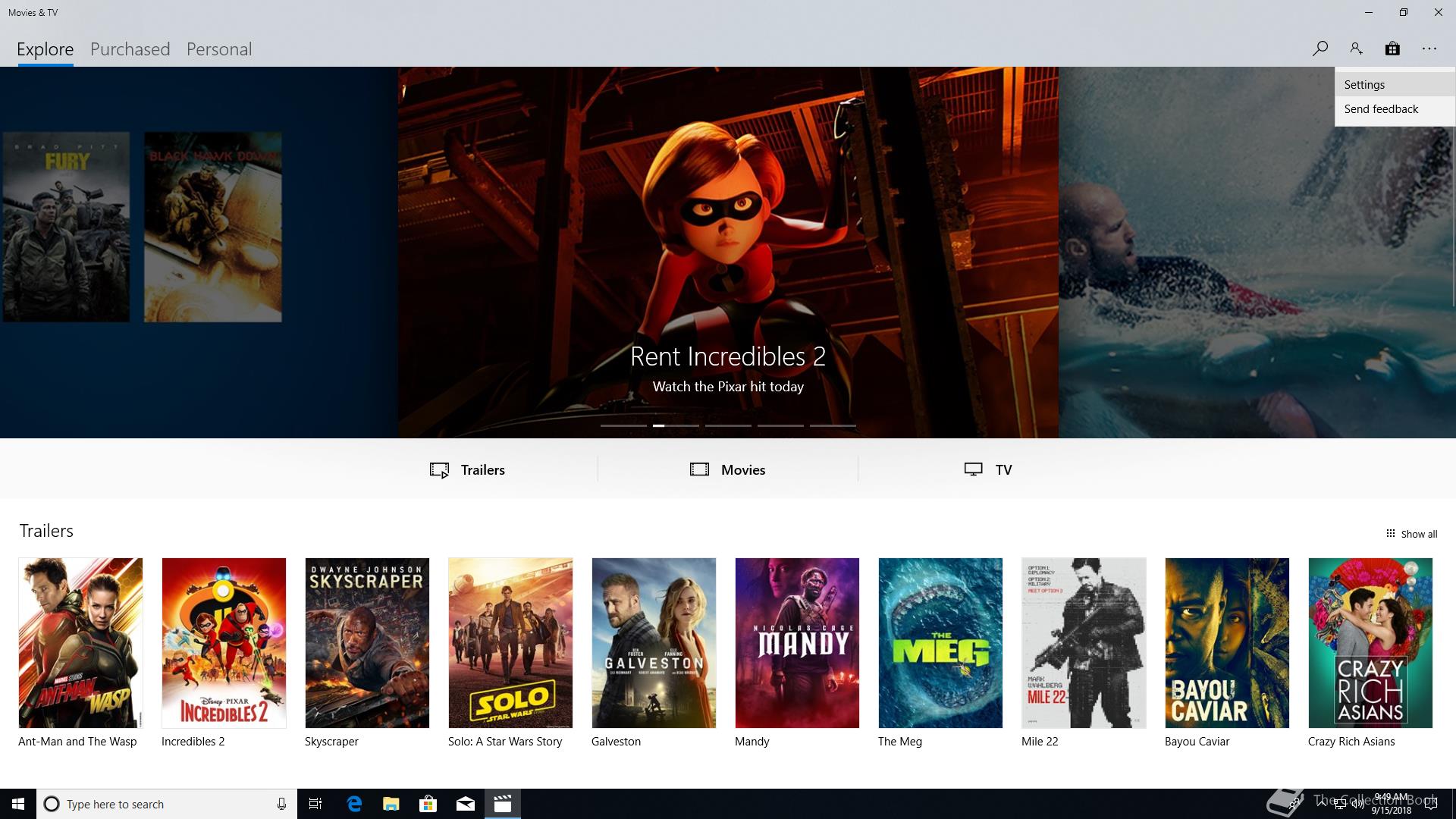
Task: Open Rent Incredibles 2 hero banner
Action: [728, 253]
